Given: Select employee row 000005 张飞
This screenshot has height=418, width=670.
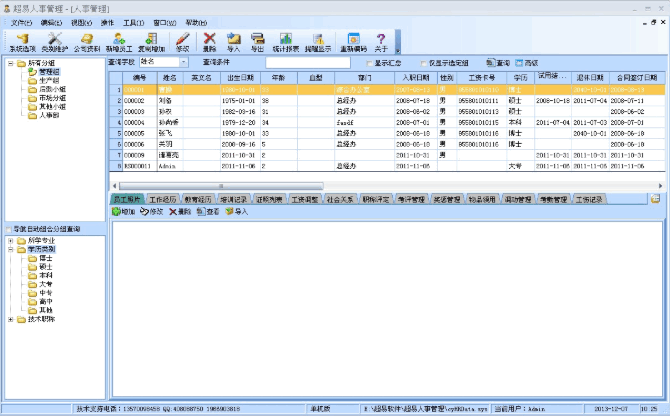Looking at the screenshot, I should point(387,133).
